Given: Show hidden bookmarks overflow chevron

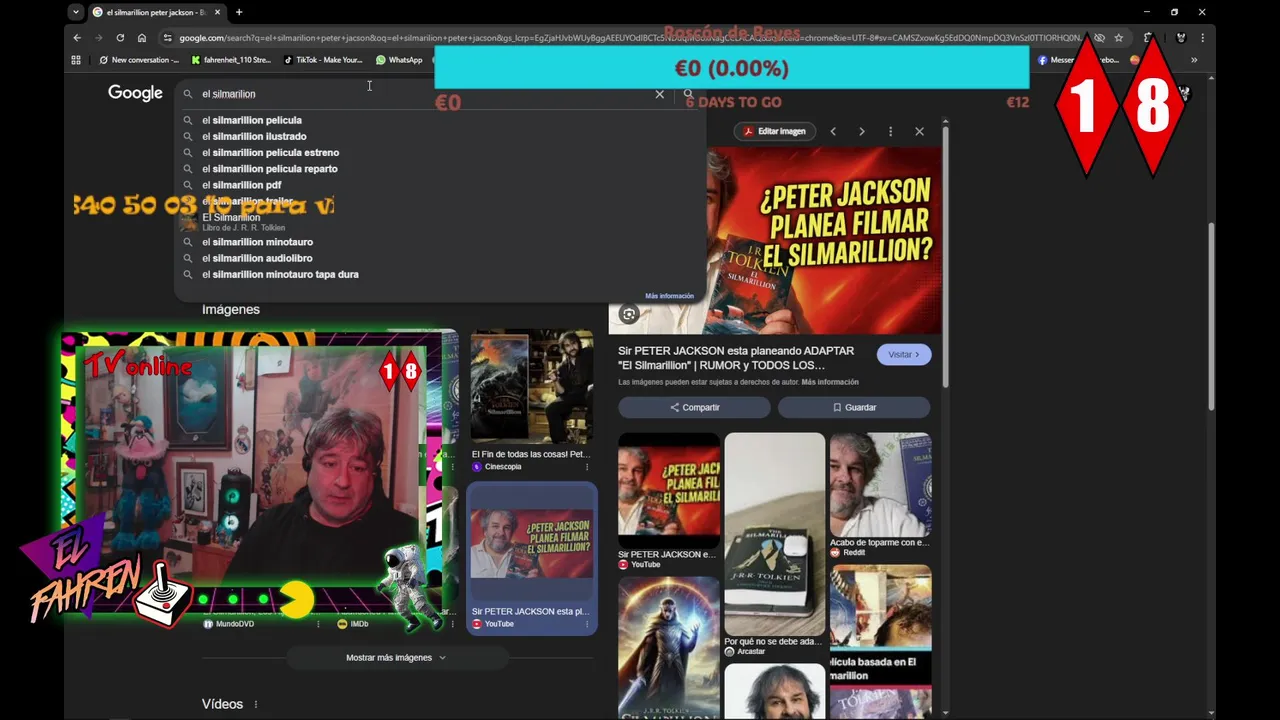Looking at the screenshot, I should point(1193,60).
